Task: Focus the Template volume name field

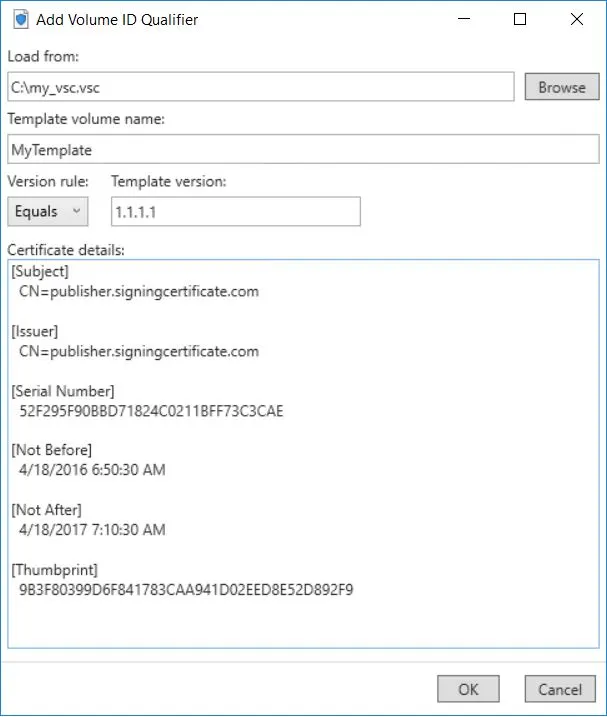Action: 302,150
